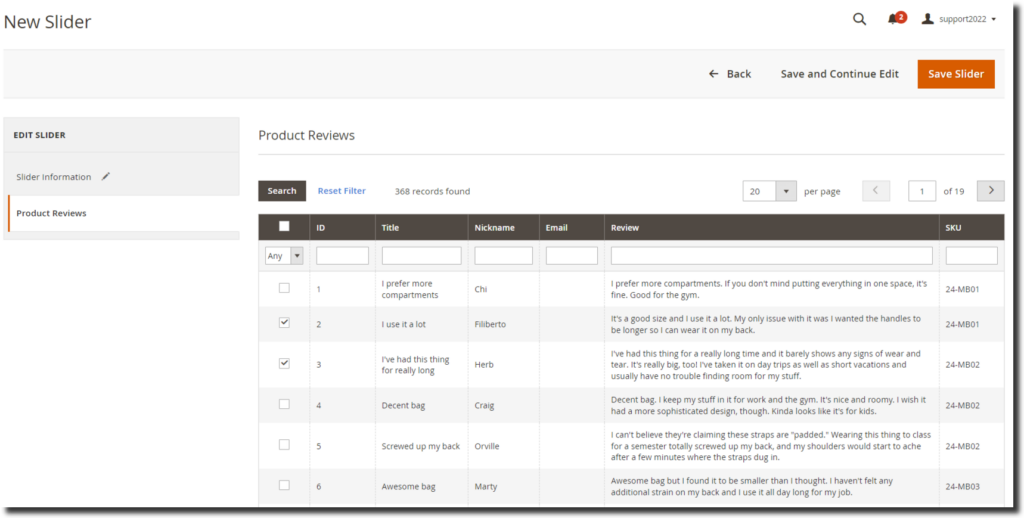Click the ID filter input field
The width and height of the screenshot is (1024, 518).
point(342,255)
